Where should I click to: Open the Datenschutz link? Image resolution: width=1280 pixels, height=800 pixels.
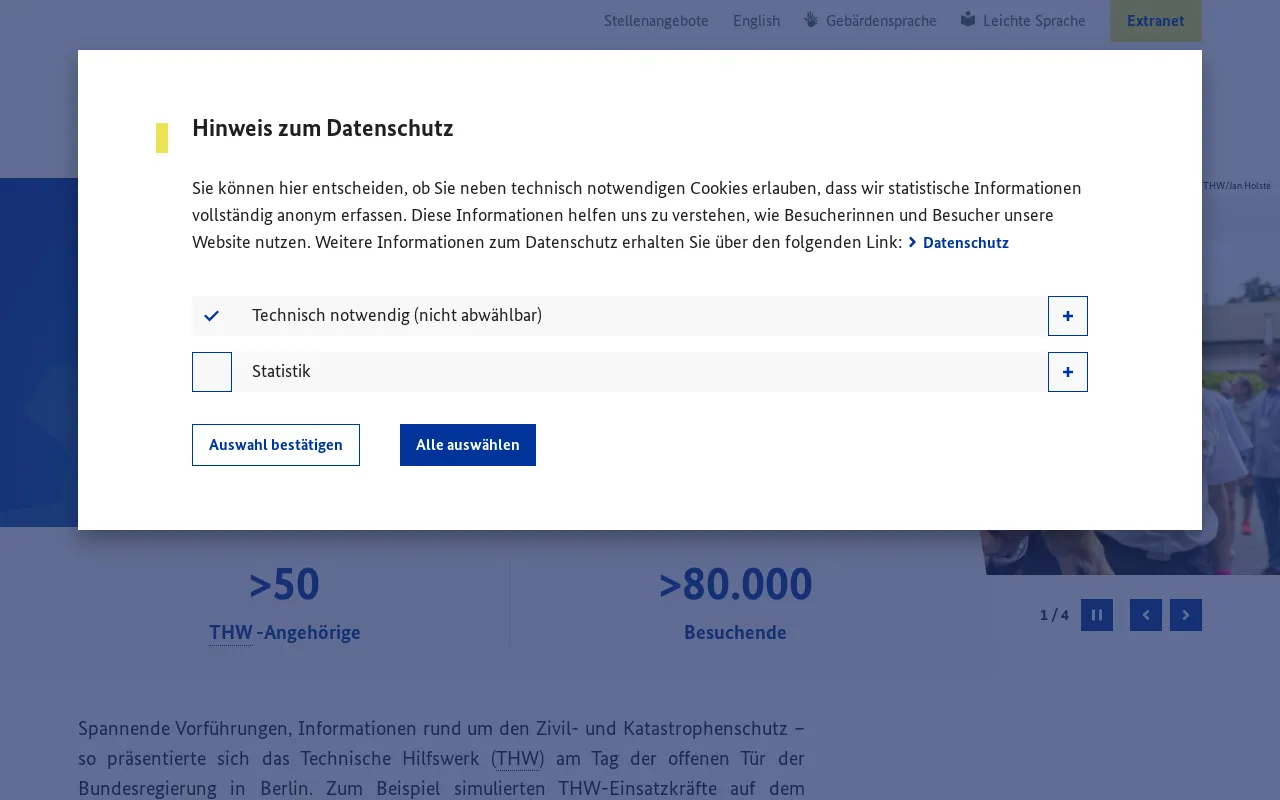(958, 243)
